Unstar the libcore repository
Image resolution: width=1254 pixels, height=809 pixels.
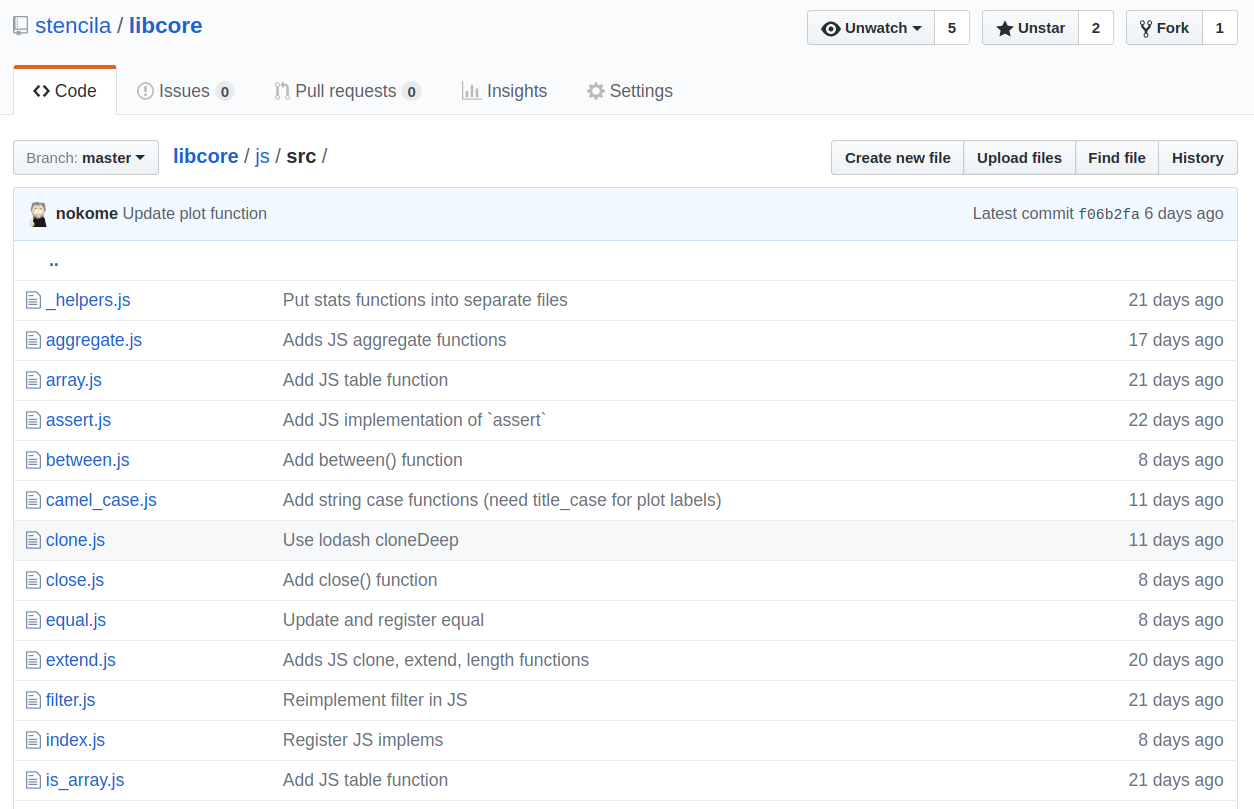click(x=1030, y=28)
